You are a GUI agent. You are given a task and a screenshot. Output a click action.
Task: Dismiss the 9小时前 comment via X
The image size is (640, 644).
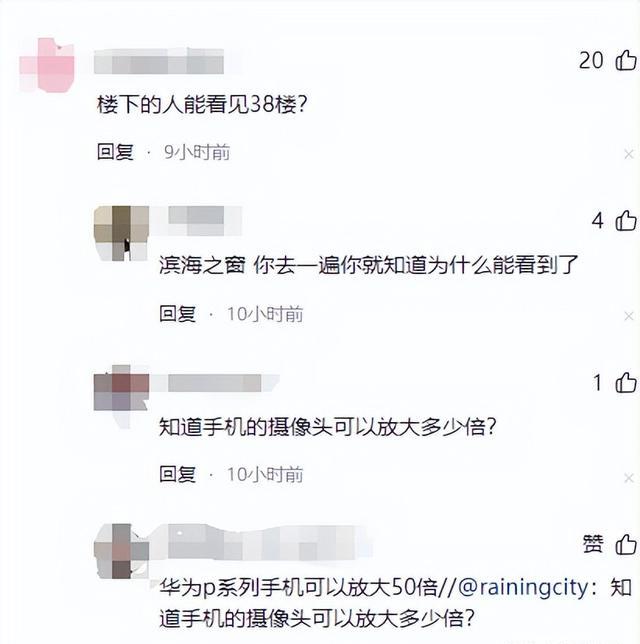click(628, 154)
